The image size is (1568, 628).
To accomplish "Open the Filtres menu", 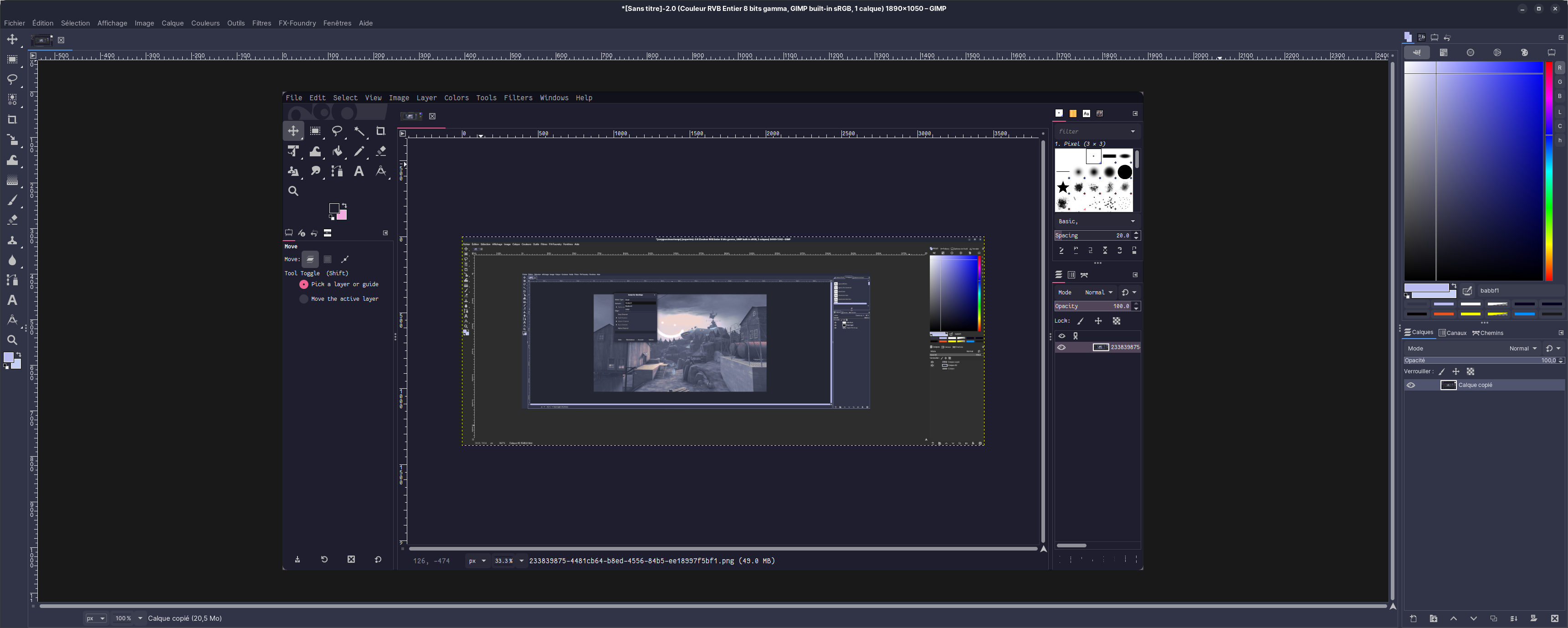I will (x=262, y=23).
